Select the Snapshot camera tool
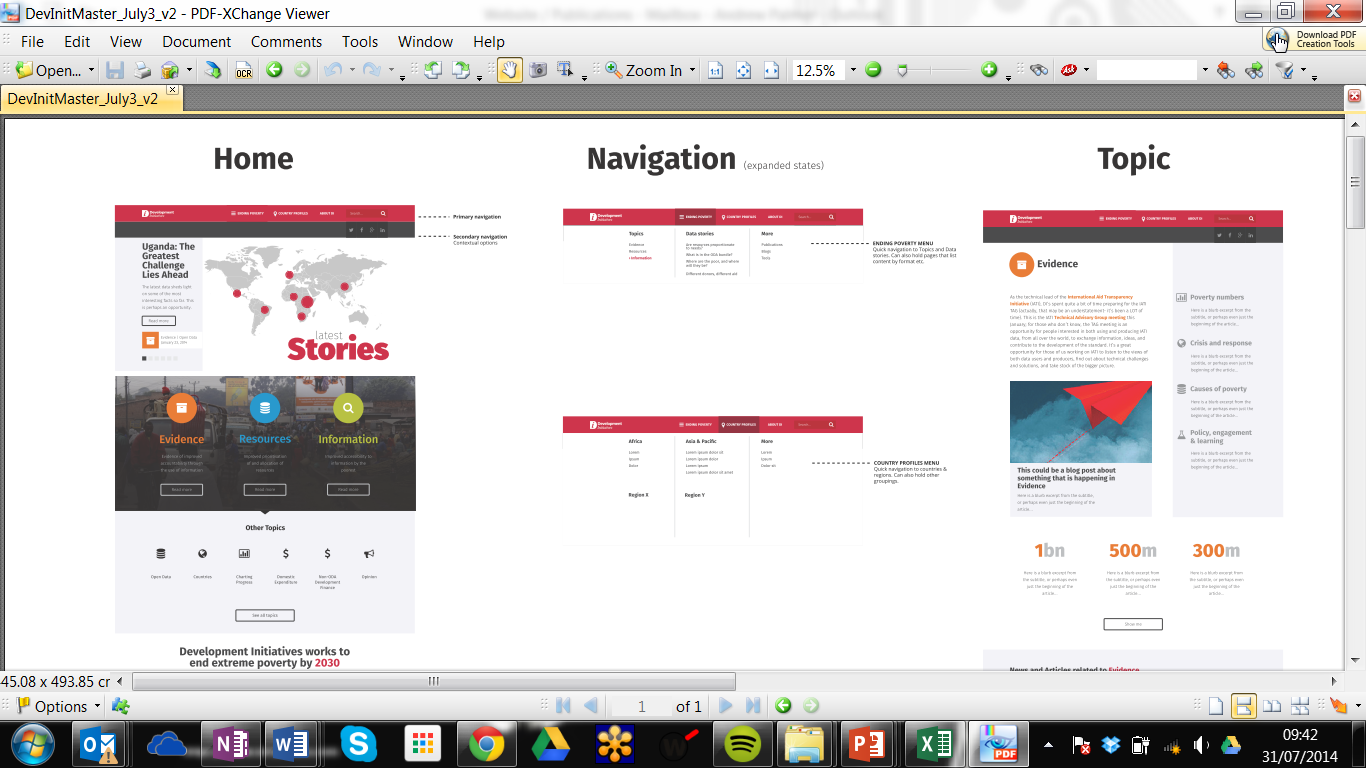 pyautogui.click(x=538, y=70)
